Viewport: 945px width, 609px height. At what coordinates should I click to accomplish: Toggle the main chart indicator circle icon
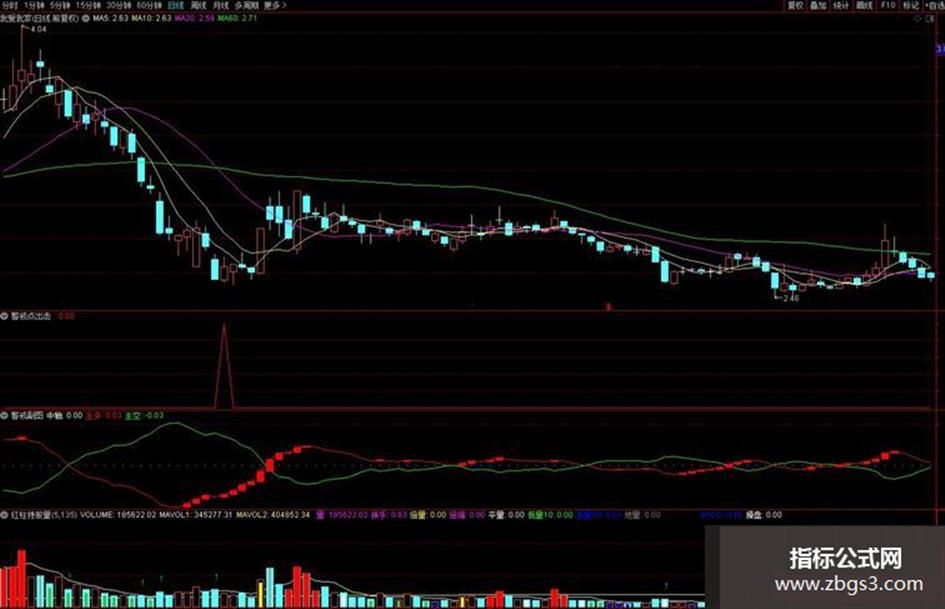tap(86, 19)
